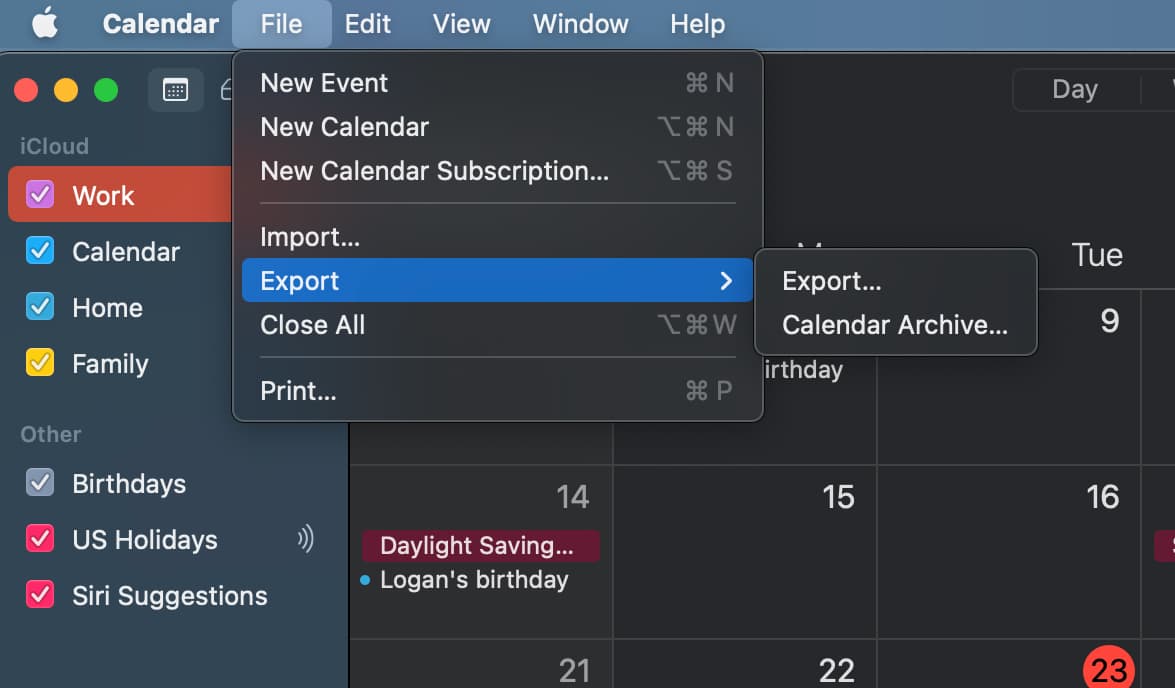Toggle the Home calendar checkbox
This screenshot has width=1175, height=688.
pos(40,307)
